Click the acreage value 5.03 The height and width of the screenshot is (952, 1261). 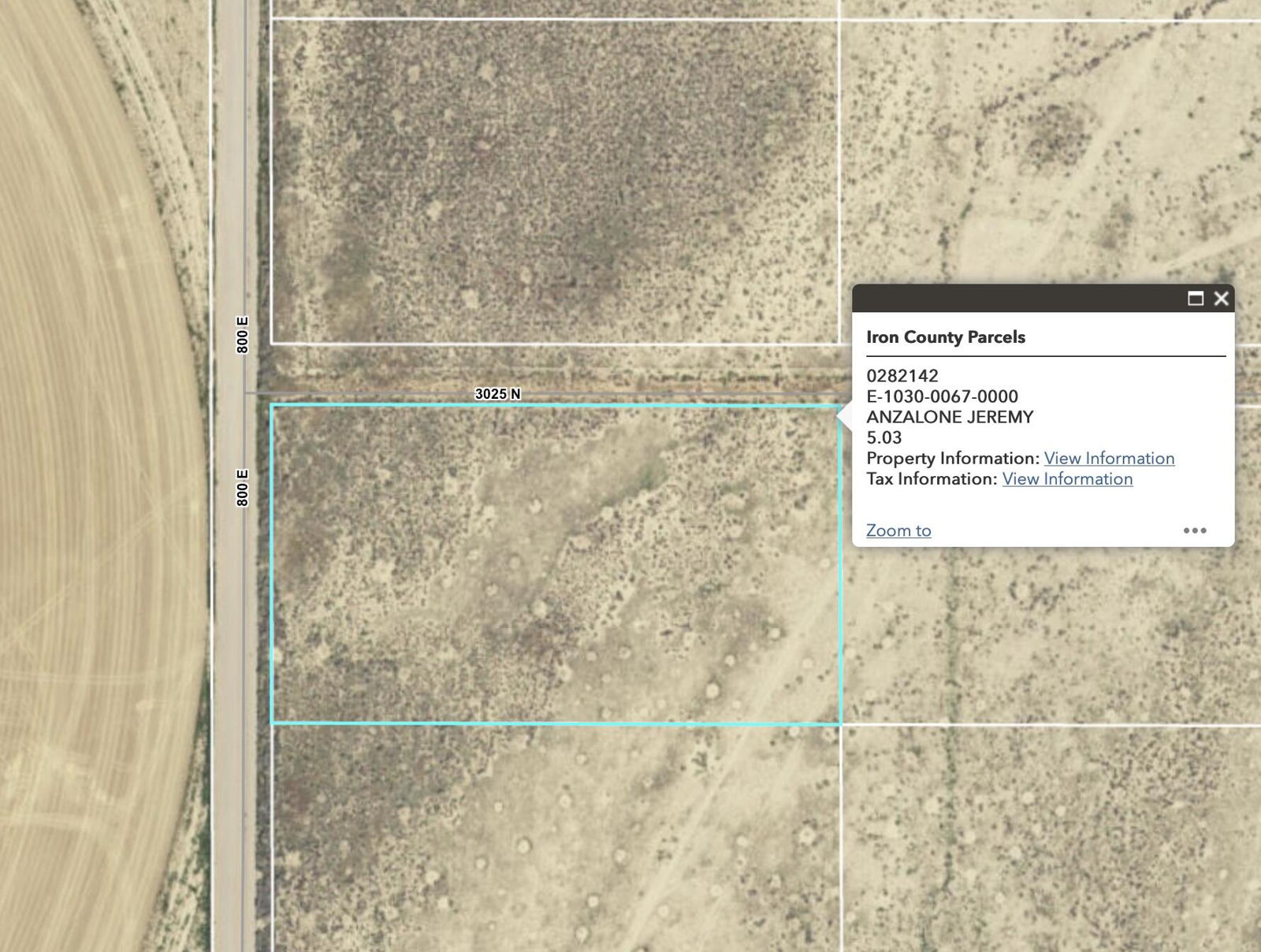pyautogui.click(x=884, y=437)
